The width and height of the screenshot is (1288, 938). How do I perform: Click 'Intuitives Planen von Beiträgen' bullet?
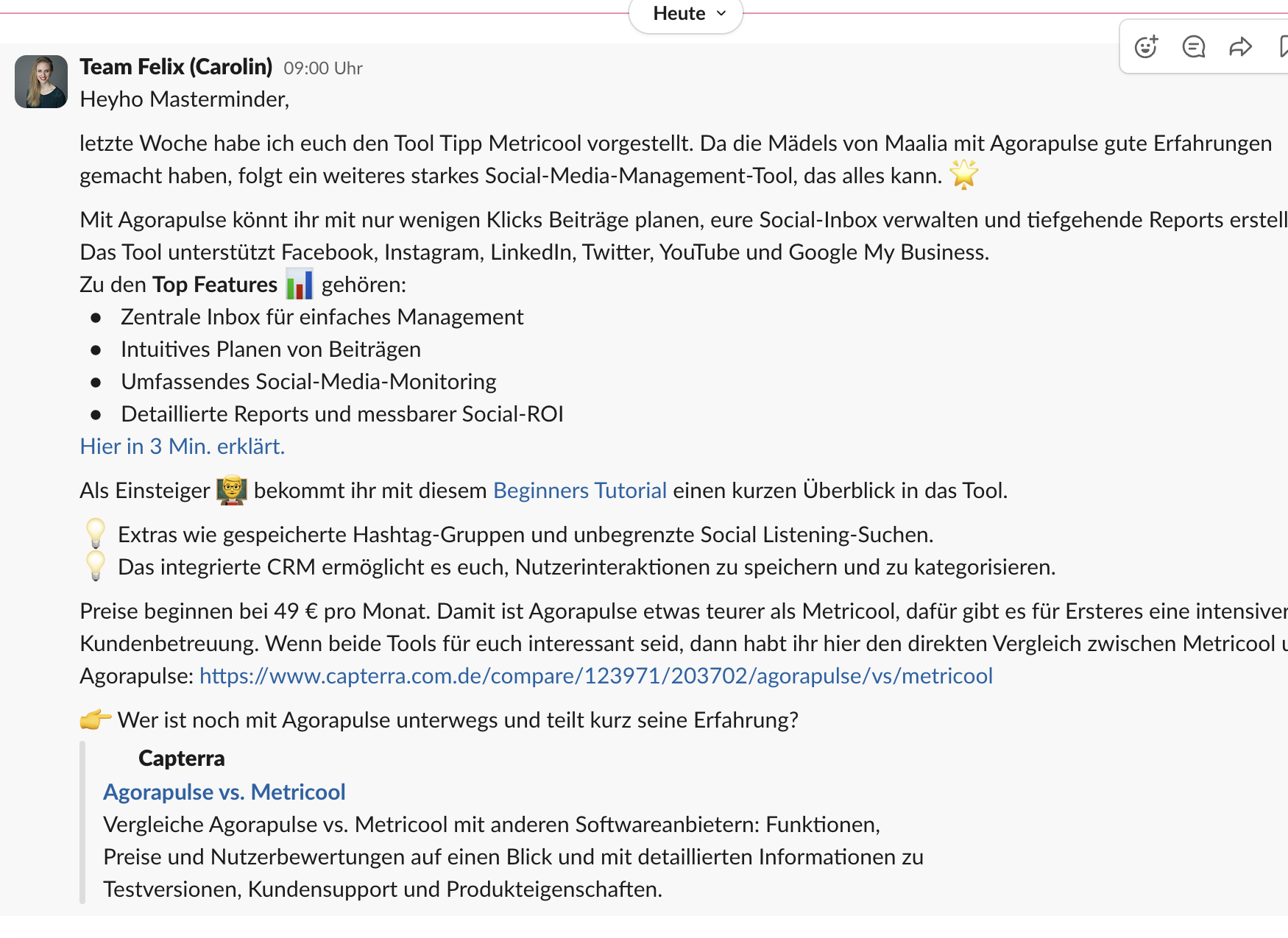tap(271, 349)
